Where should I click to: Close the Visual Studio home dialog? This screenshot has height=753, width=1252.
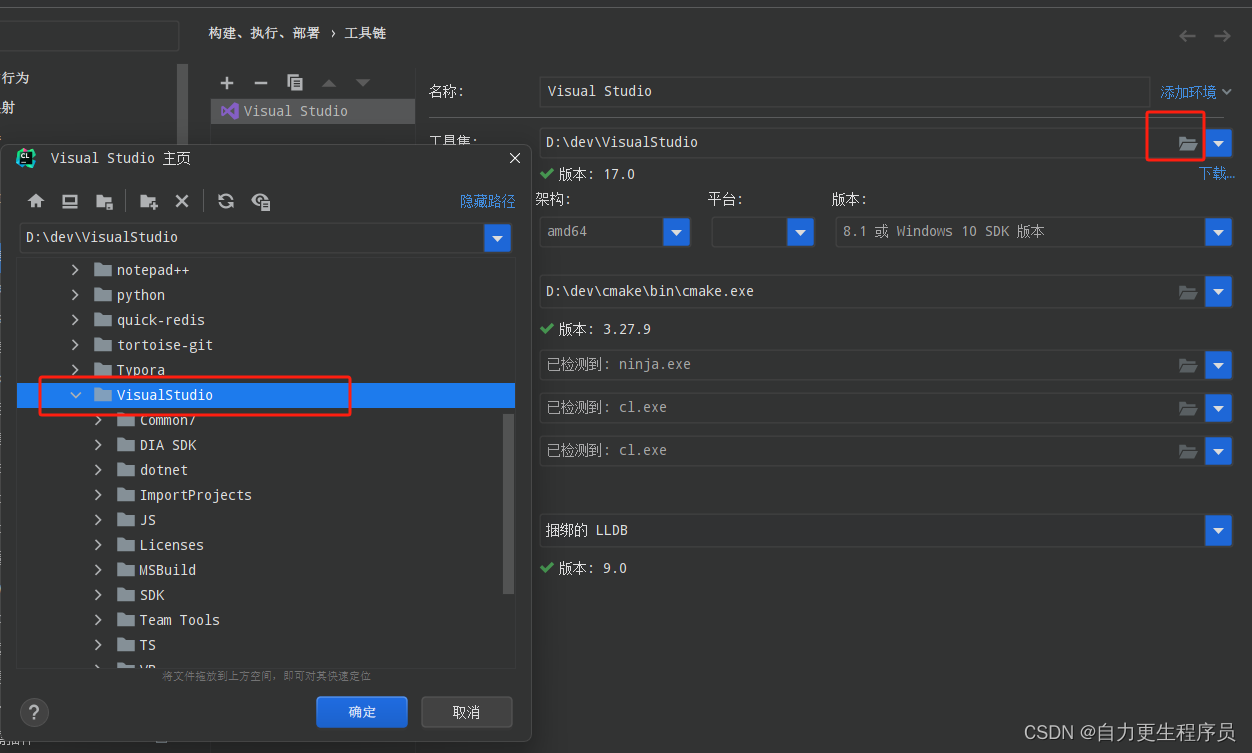pyautogui.click(x=515, y=158)
